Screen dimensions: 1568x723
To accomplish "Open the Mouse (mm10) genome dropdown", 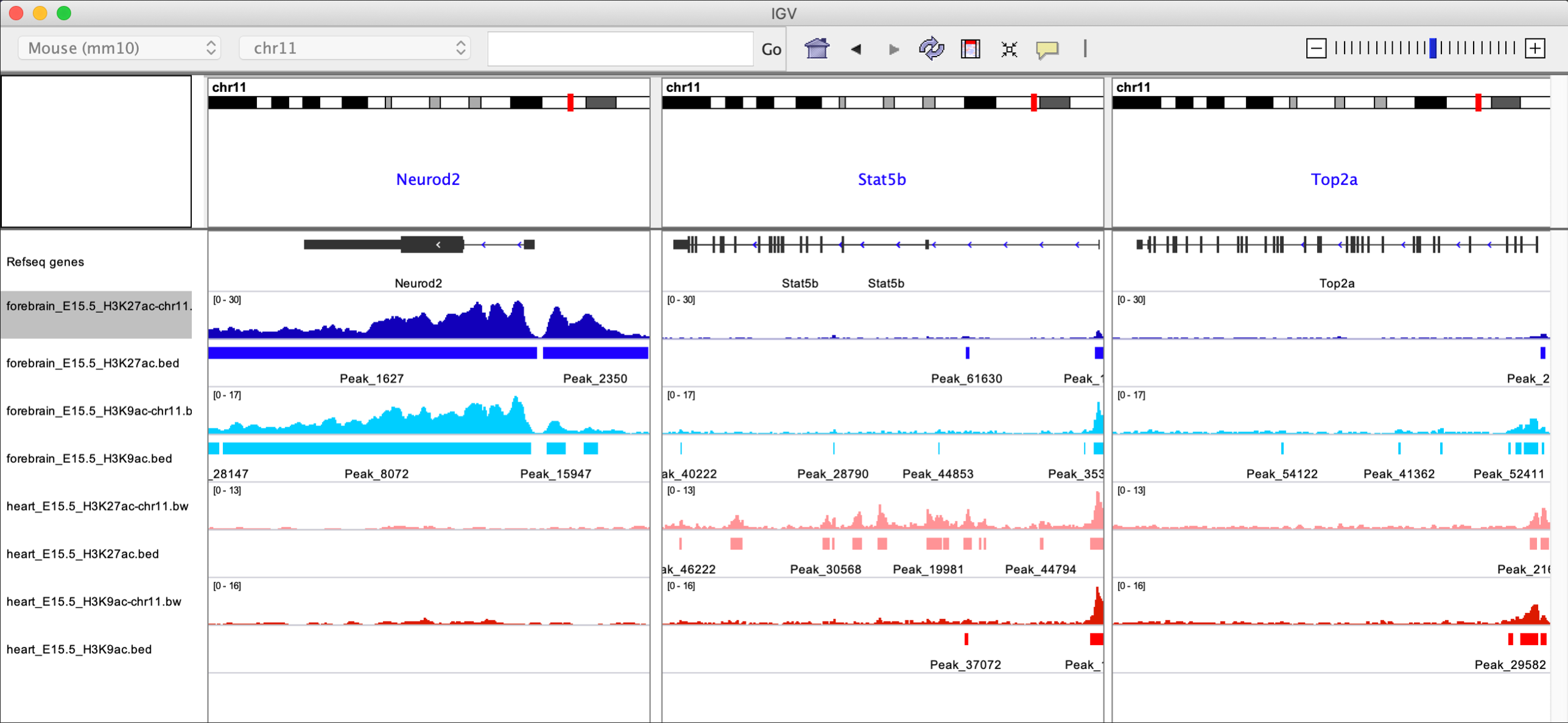I will [x=119, y=48].
